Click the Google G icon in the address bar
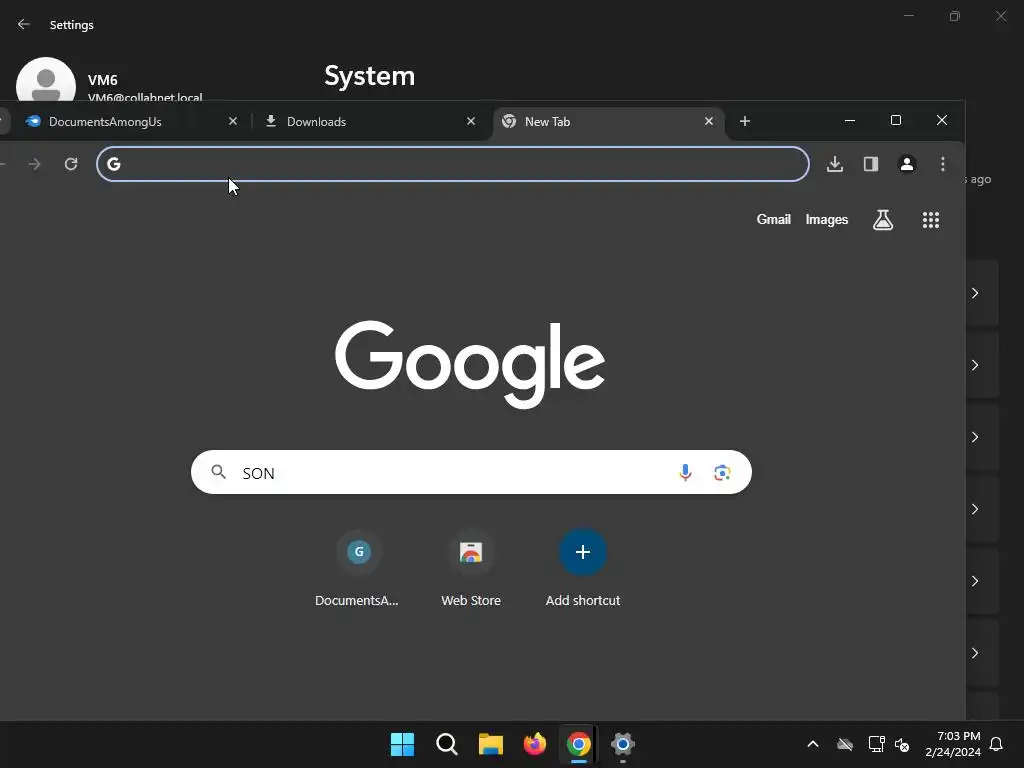This screenshot has height=768, width=1024. 114,164
